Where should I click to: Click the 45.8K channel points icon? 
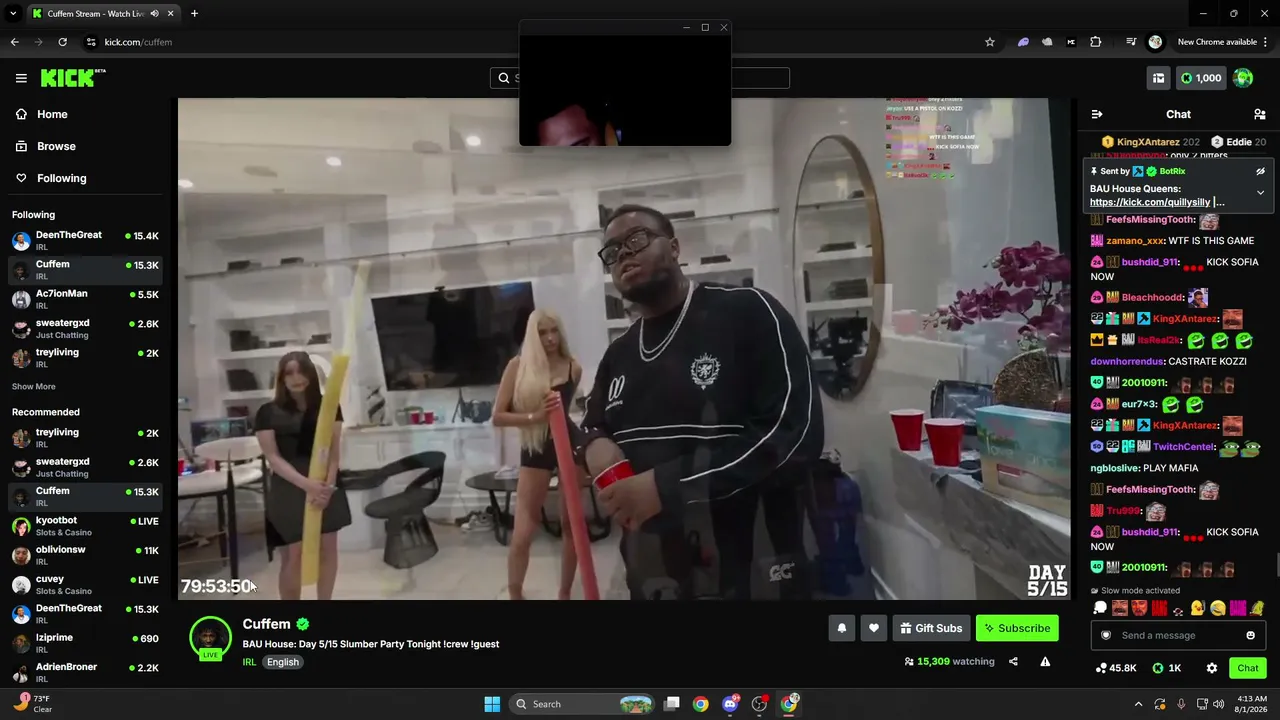1115,668
